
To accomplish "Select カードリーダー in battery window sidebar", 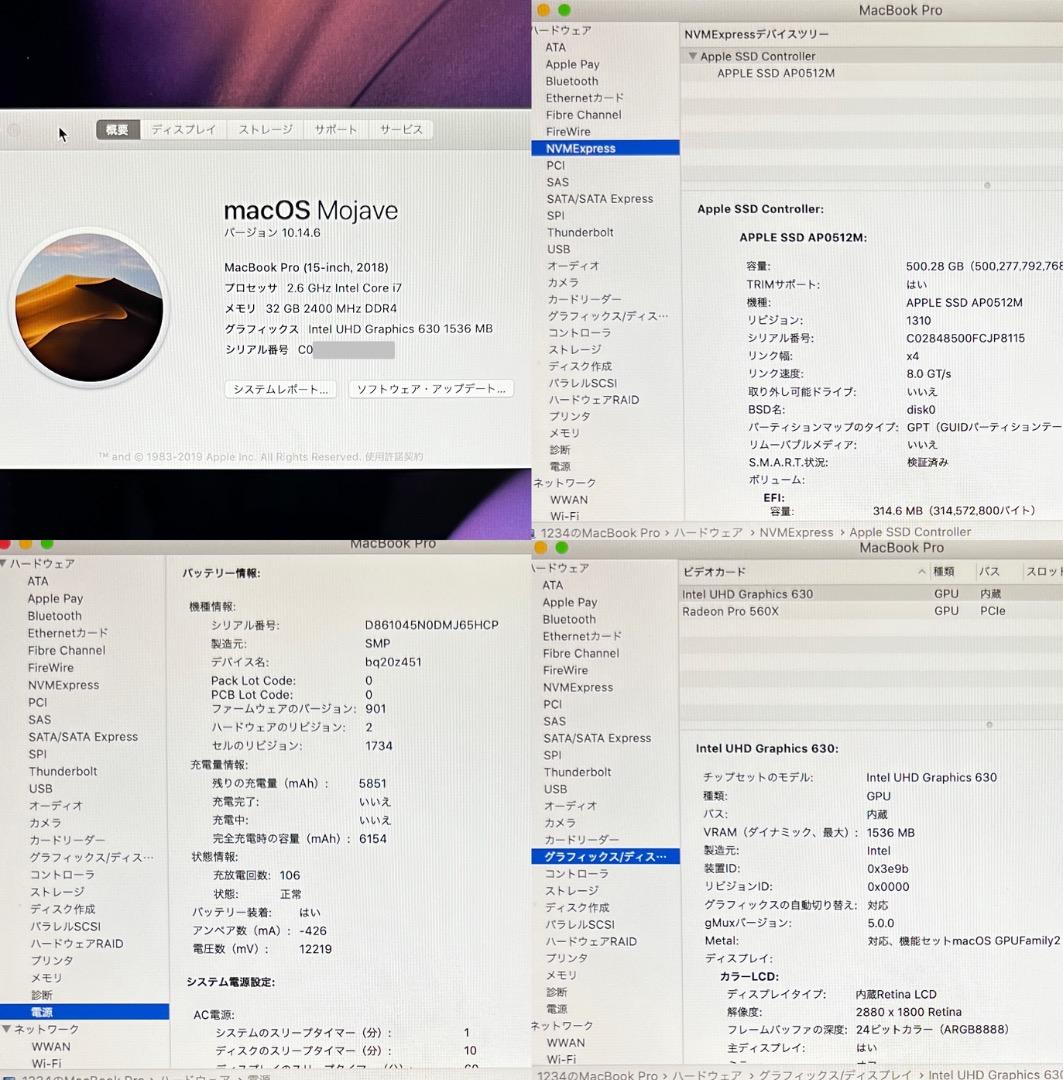I will tap(67, 840).
